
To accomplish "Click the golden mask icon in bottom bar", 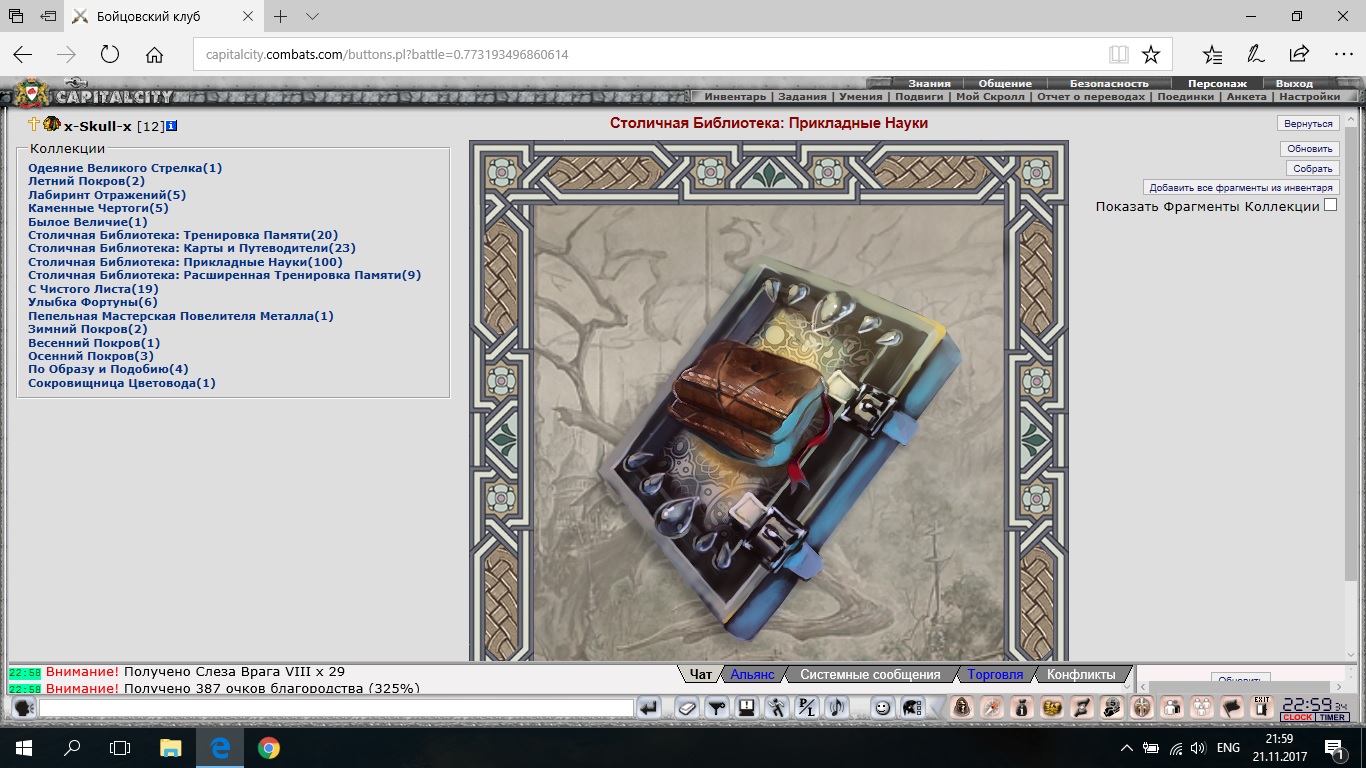I will (1051, 708).
